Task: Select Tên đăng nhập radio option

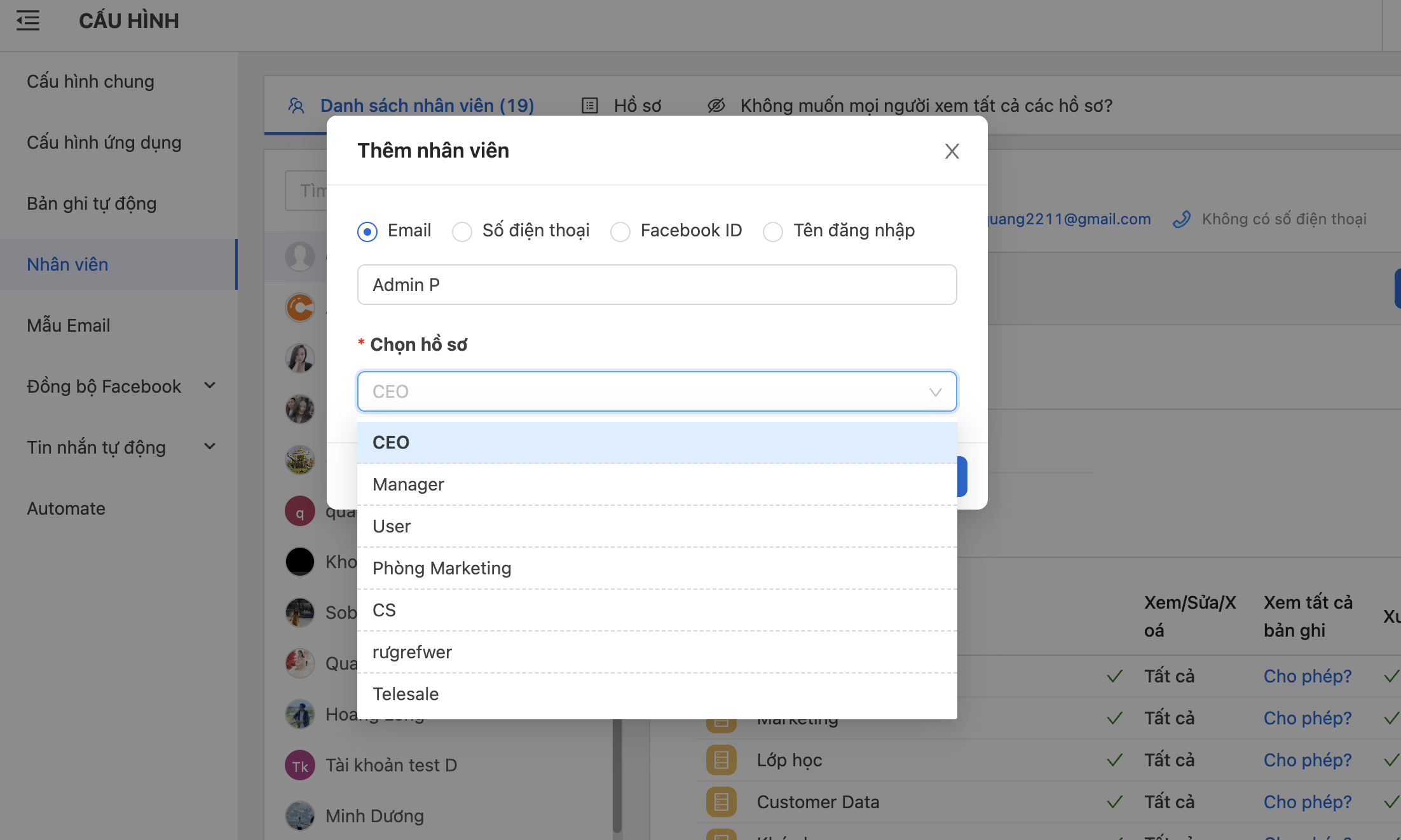Action: (x=773, y=231)
